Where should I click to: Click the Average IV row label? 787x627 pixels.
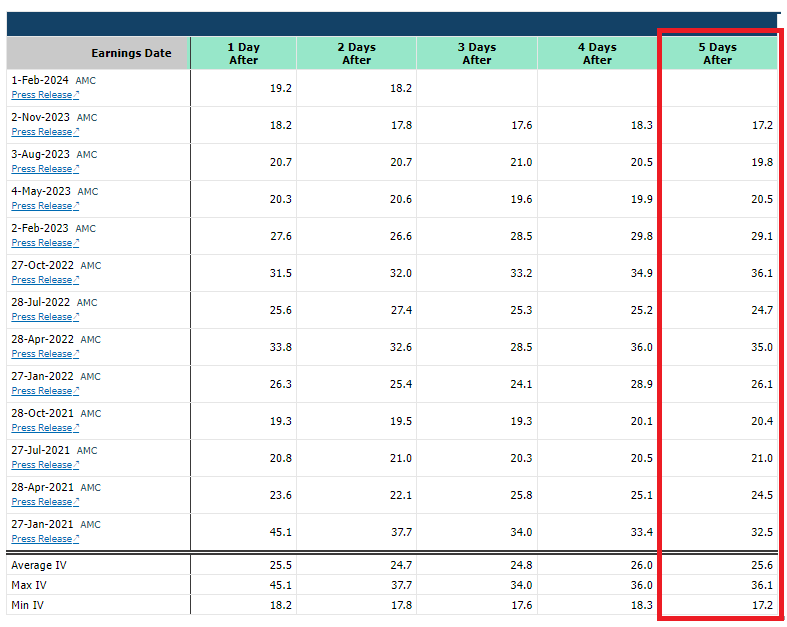[39, 565]
